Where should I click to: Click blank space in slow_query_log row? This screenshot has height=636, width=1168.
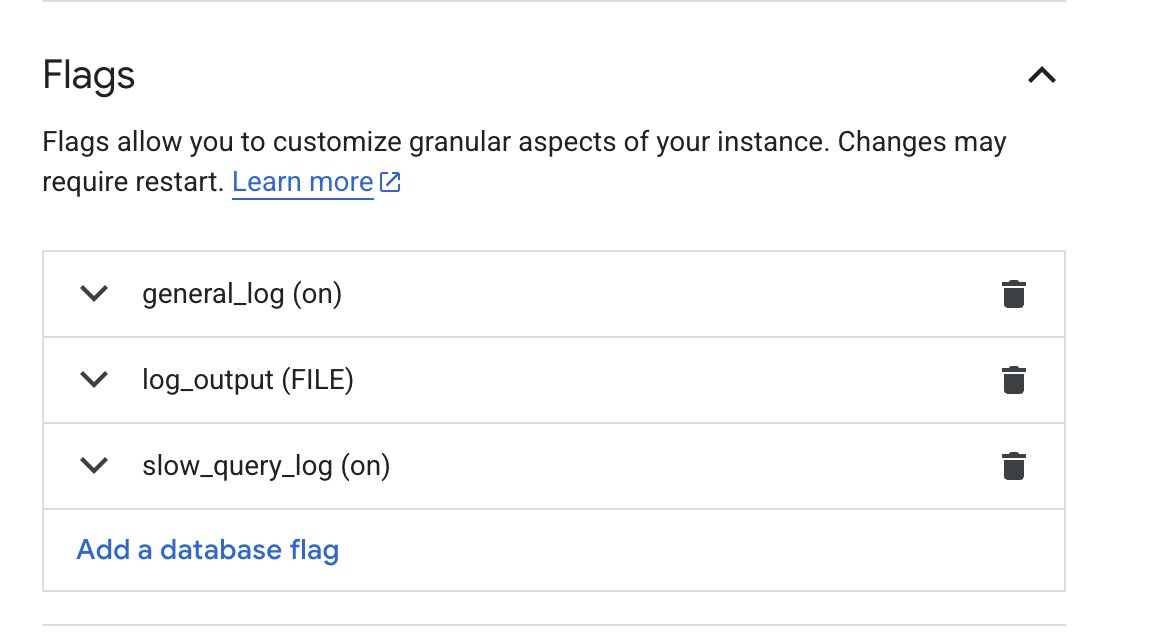pos(680,467)
